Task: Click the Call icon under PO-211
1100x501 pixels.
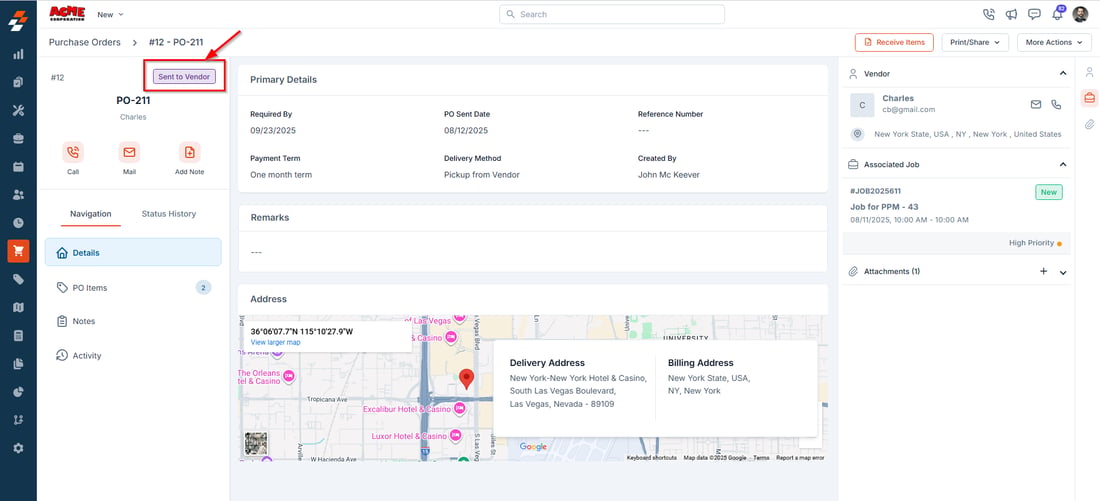Action: coord(73,152)
